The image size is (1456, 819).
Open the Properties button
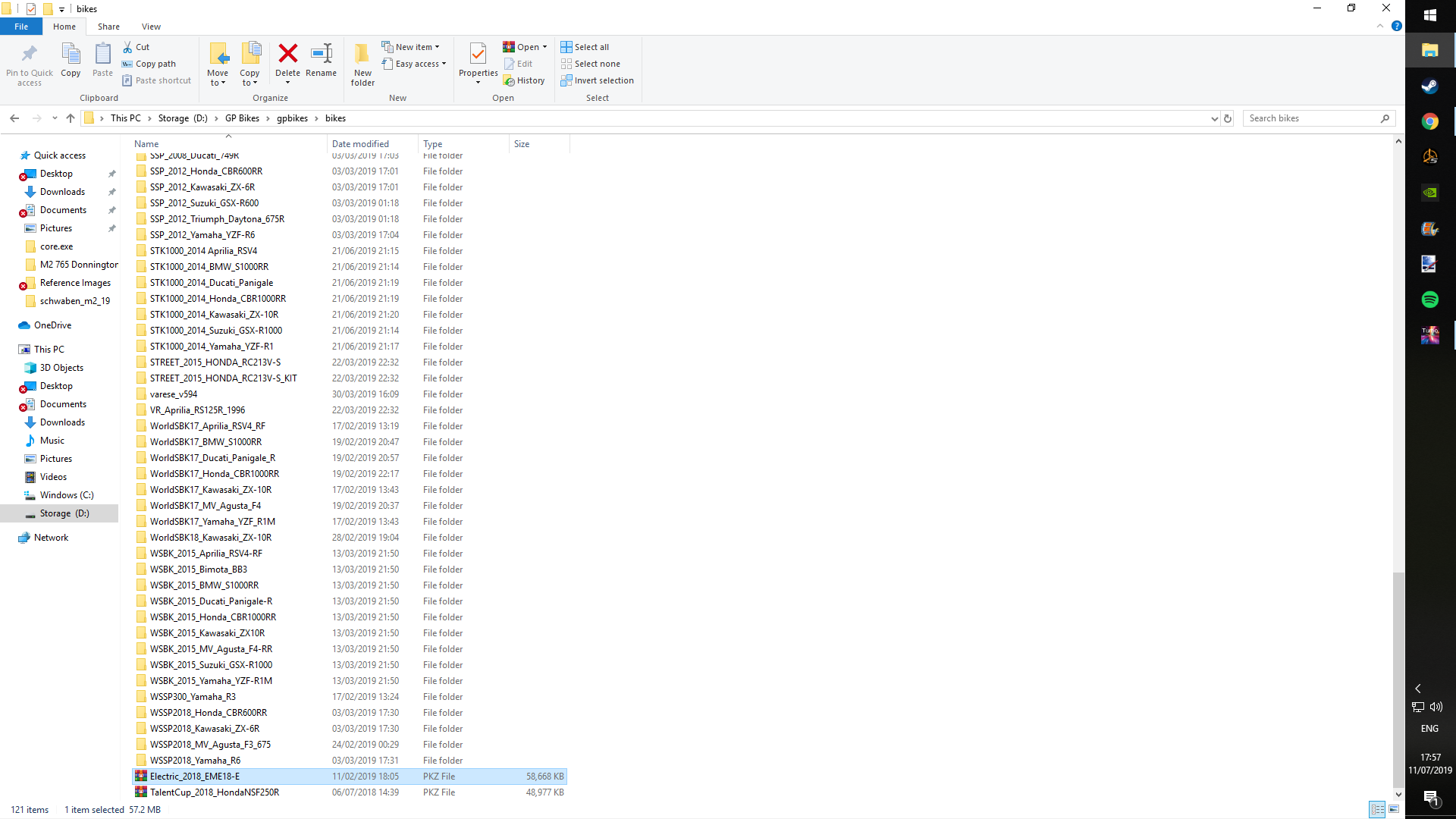pyautogui.click(x=478, y=63)
